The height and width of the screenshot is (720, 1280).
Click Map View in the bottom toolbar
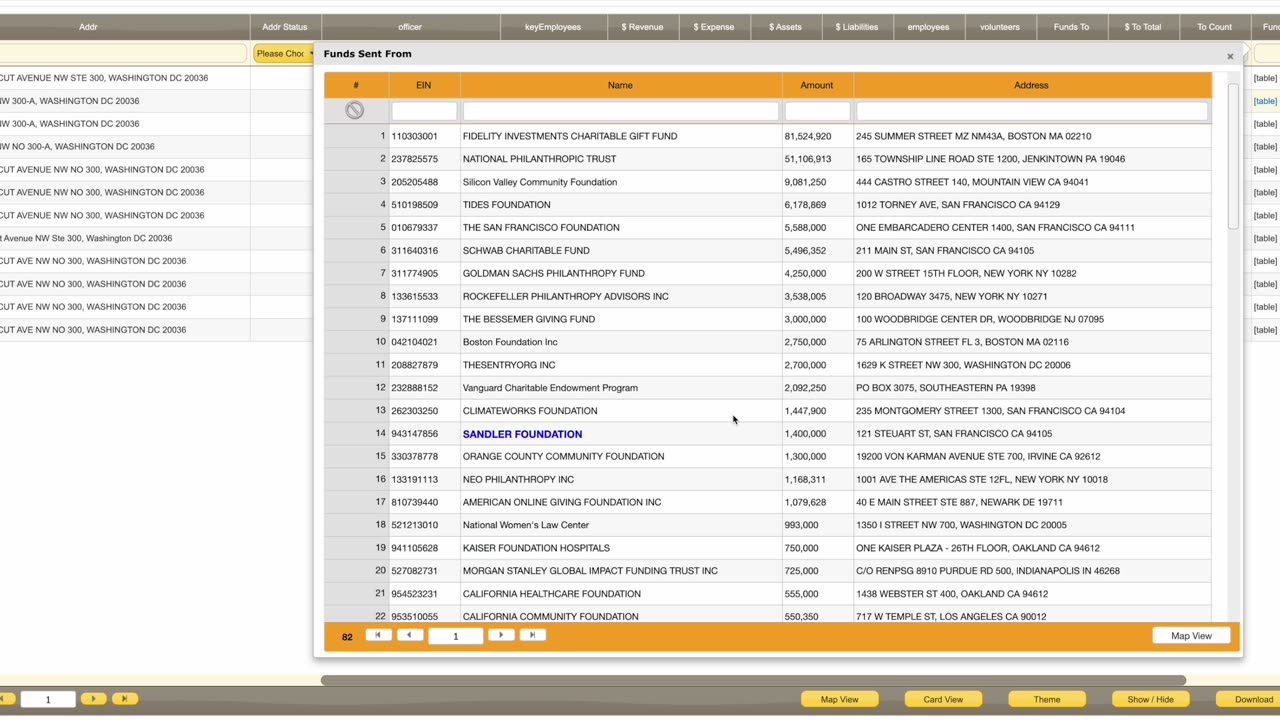(x=840, y=699)
